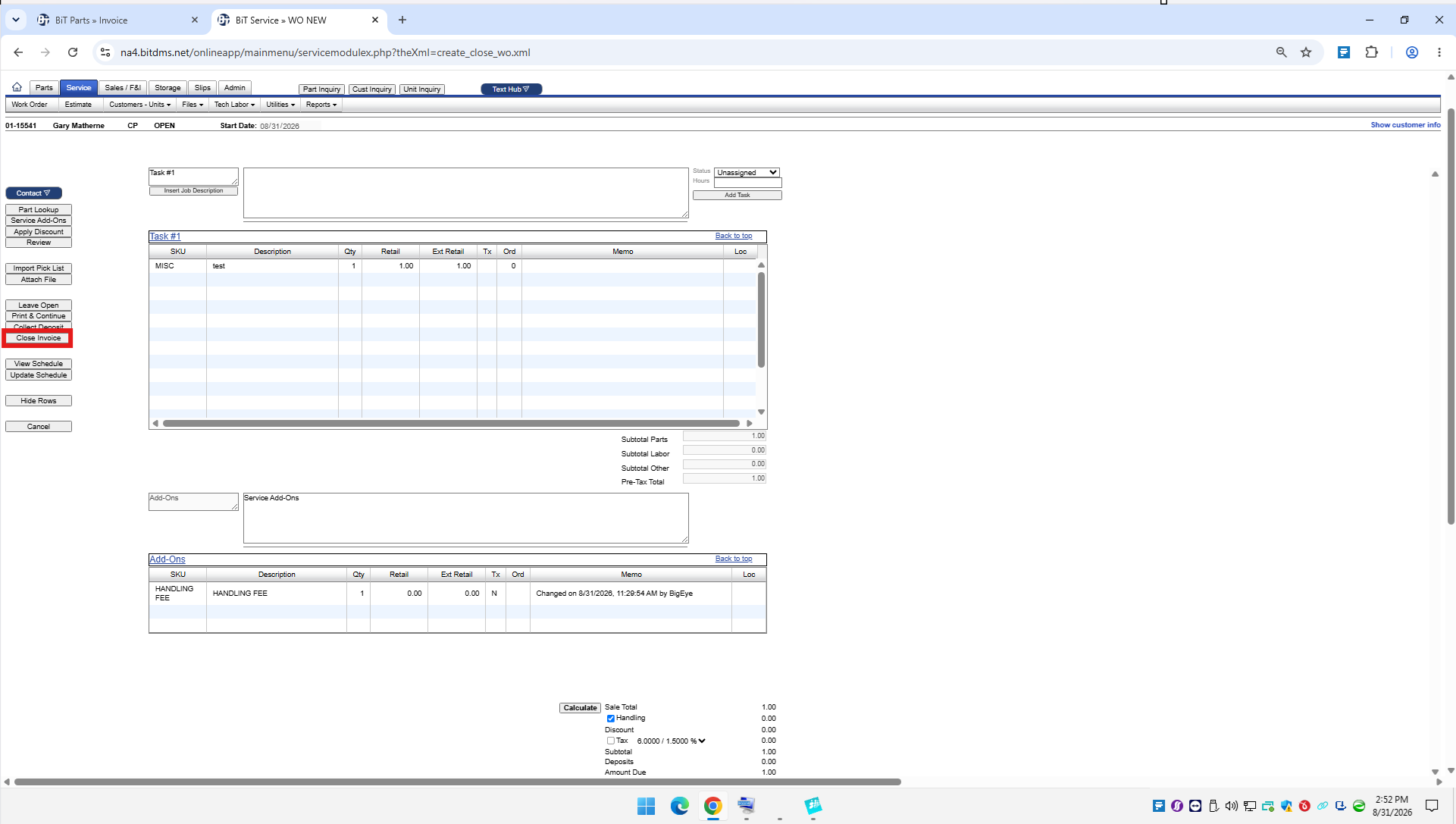
Task: Open the Parts module tab
Action: pos(44,88)
